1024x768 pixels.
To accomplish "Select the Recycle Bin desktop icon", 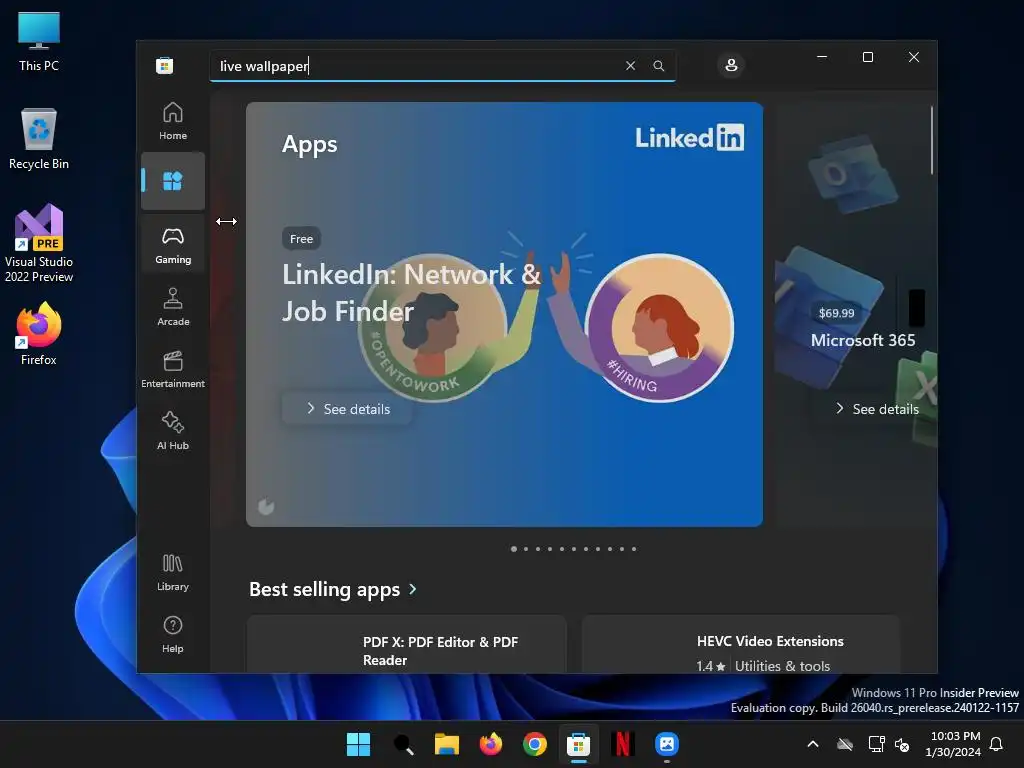I will tap(39, 139).
